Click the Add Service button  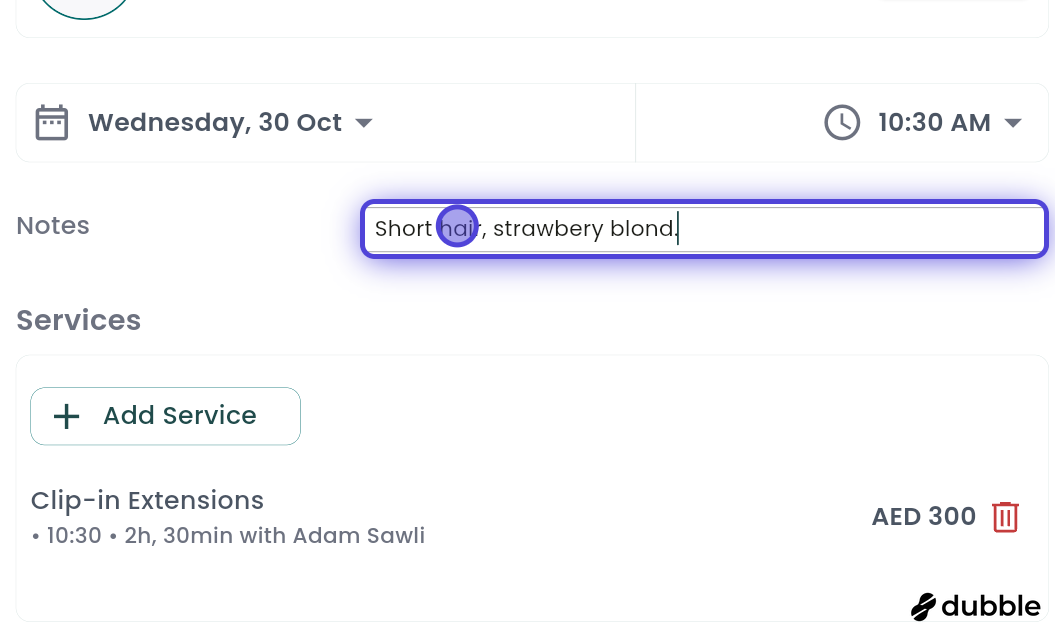point(165,416)
